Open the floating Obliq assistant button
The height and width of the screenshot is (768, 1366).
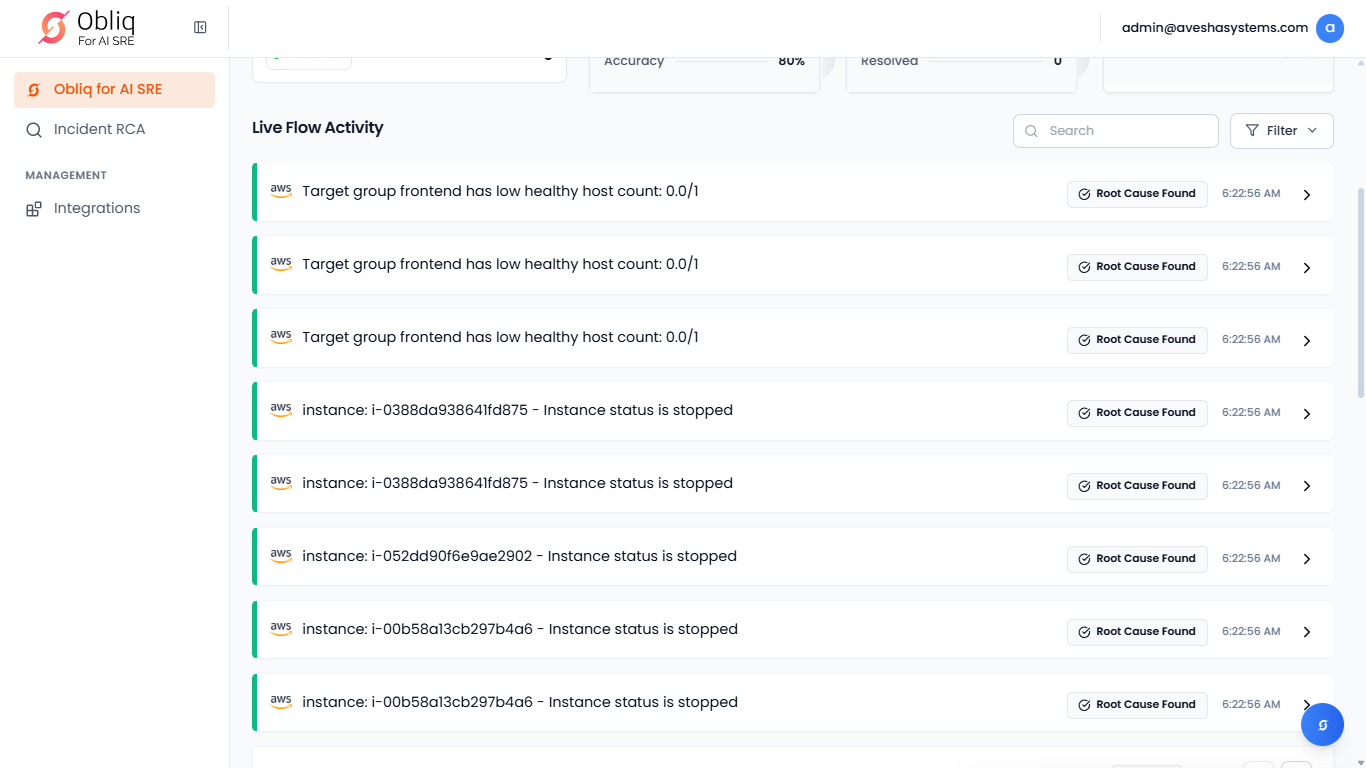1322,724
